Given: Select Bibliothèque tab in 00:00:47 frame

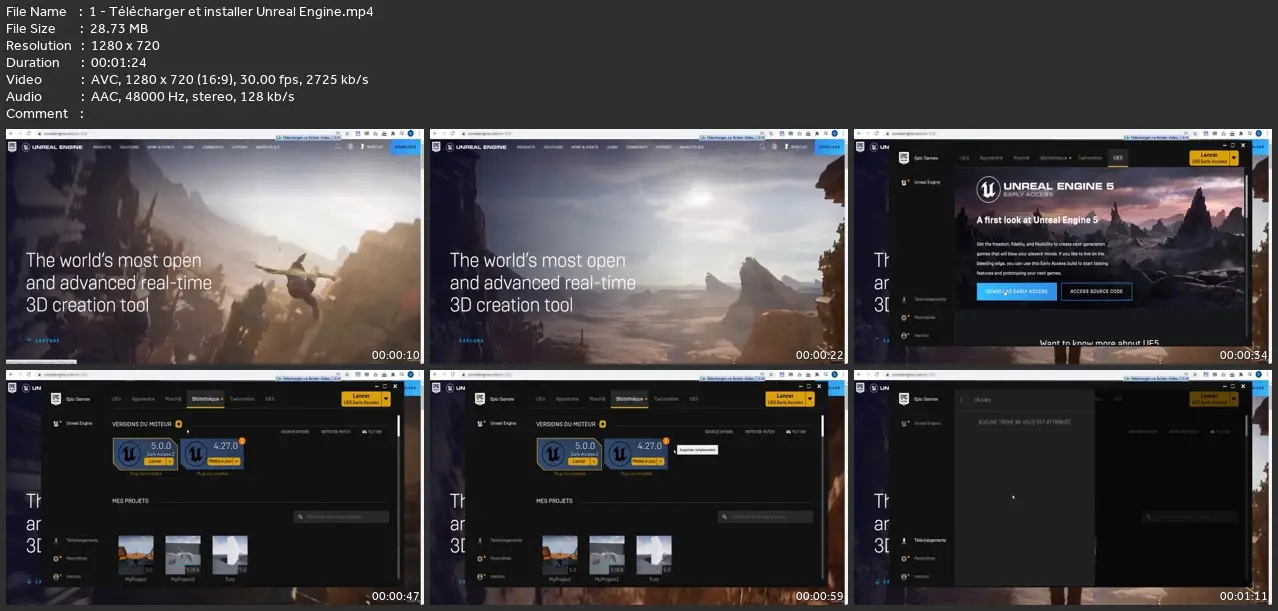Looking at the screenshot, I should [x=205, y=399].
